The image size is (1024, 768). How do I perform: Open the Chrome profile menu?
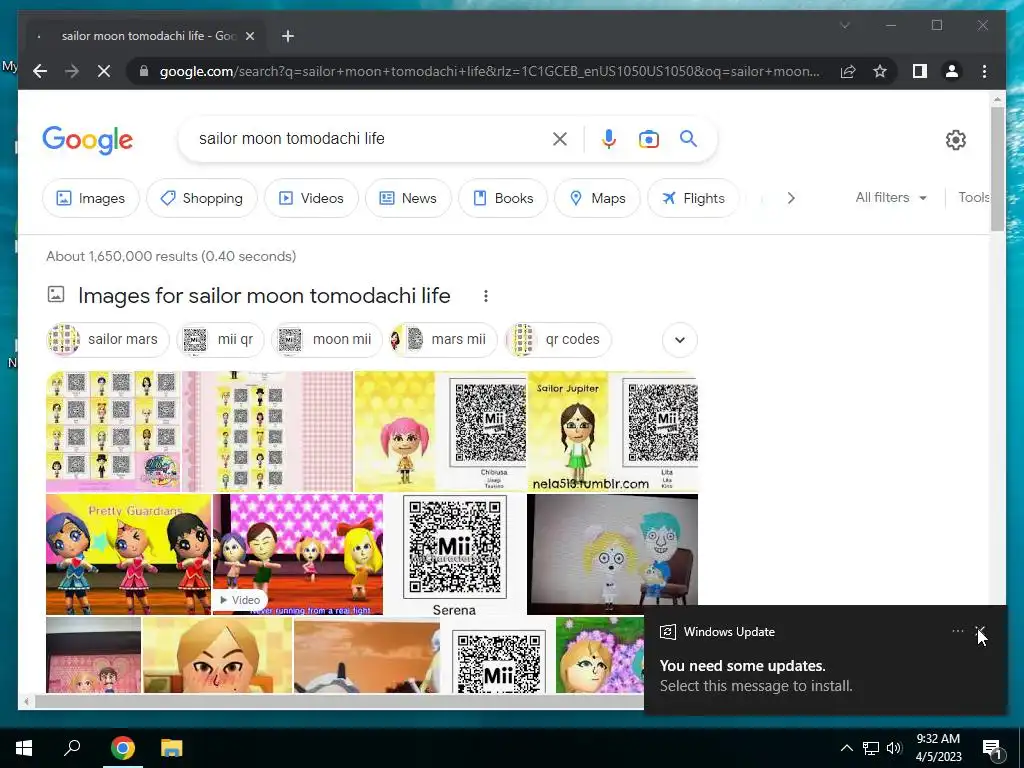[952, 71]
